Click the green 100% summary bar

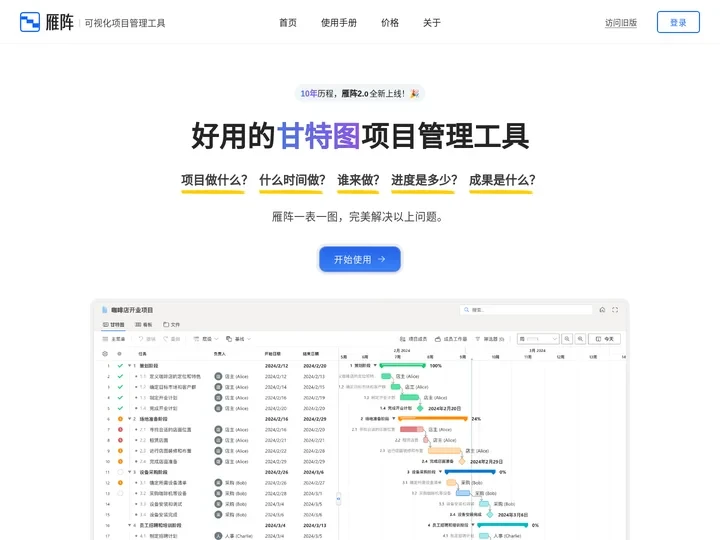coord(402,366)
